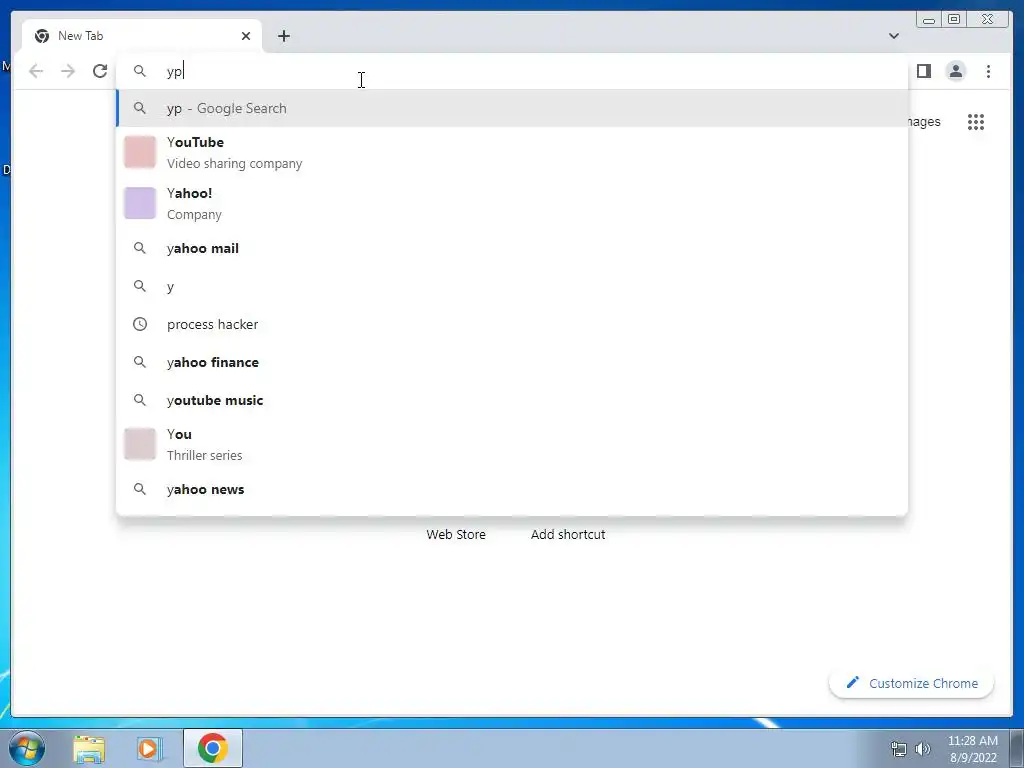Select 'process hacker' history suggestion
The width and height of the screenshot is (1024, 768).
(x=512, y=324)
